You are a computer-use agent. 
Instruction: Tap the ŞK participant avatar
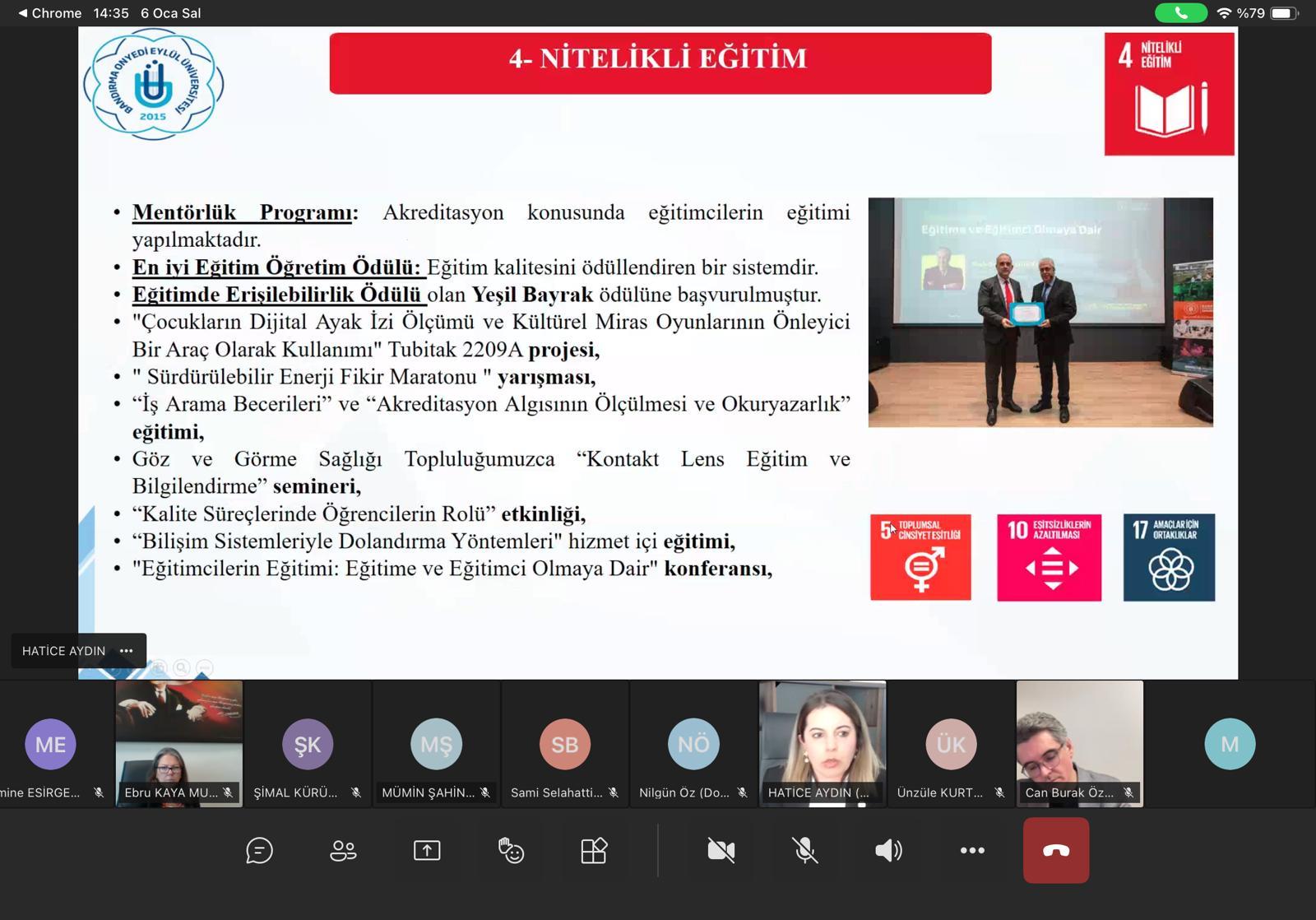click(308, 744)
